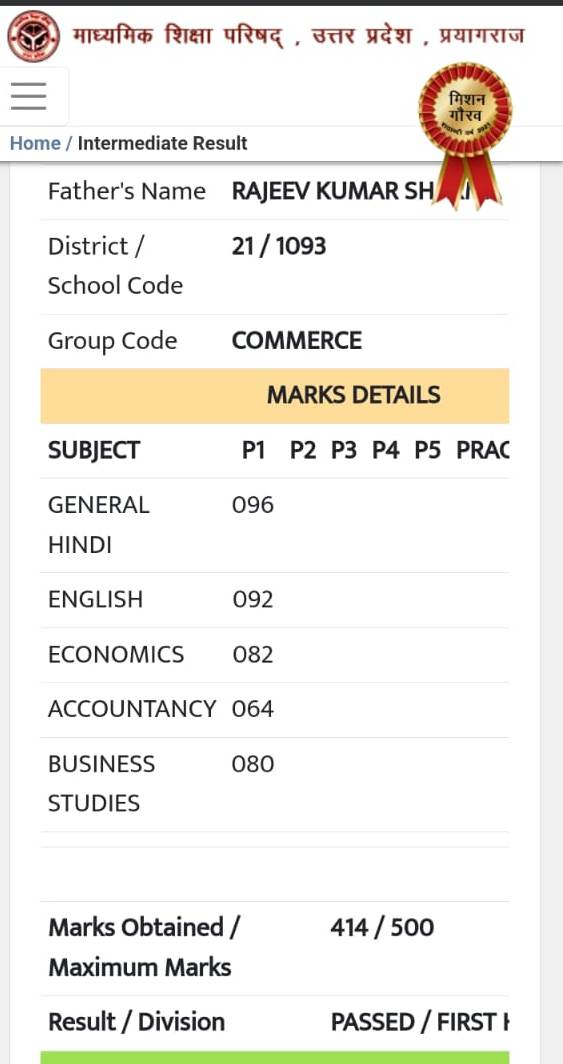Select the BUSINESS STUDIES row

click(x=275, y=784)
